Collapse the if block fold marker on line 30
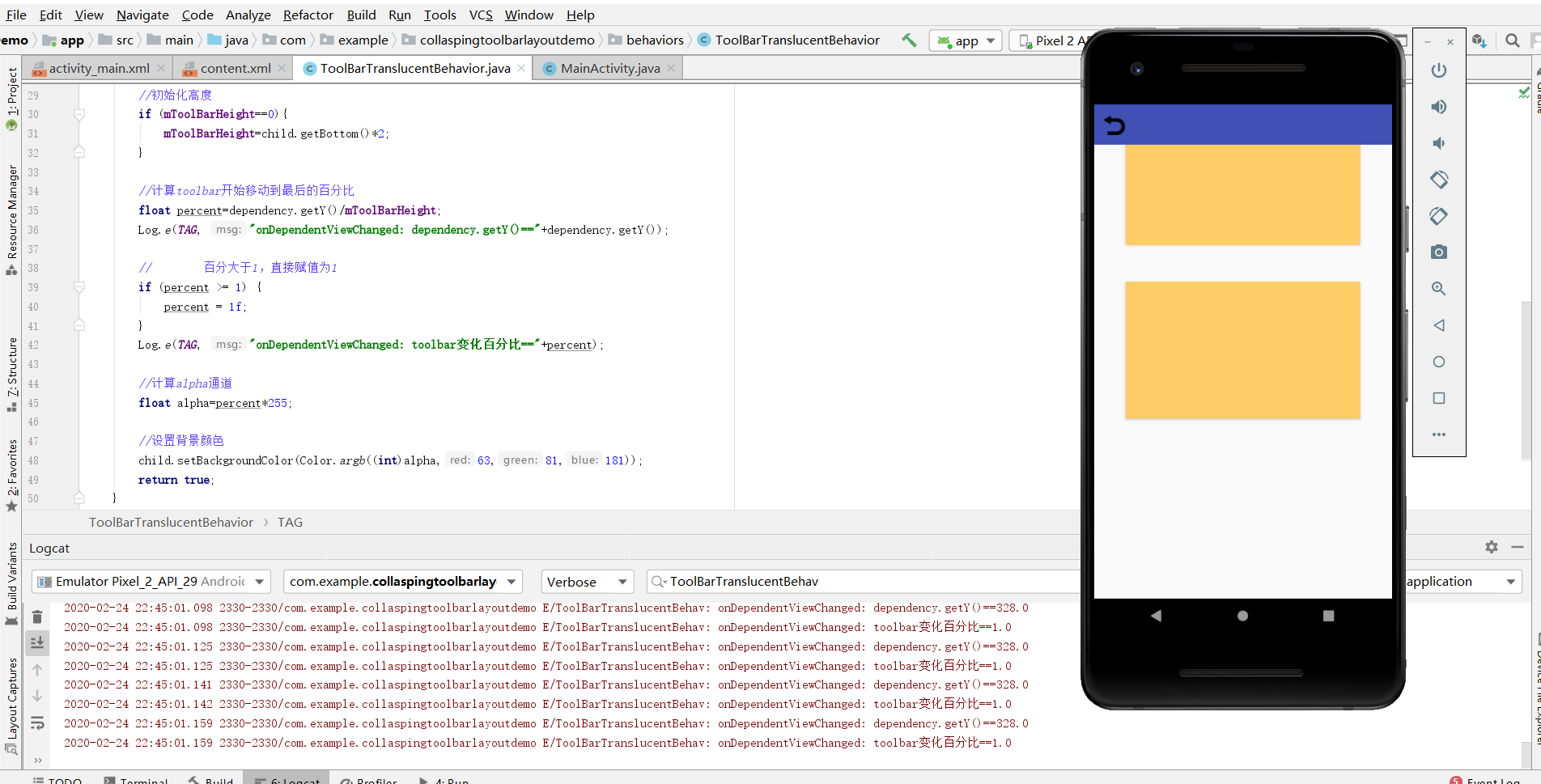This screenshot has height=784, width=1541. coord(79,114)
